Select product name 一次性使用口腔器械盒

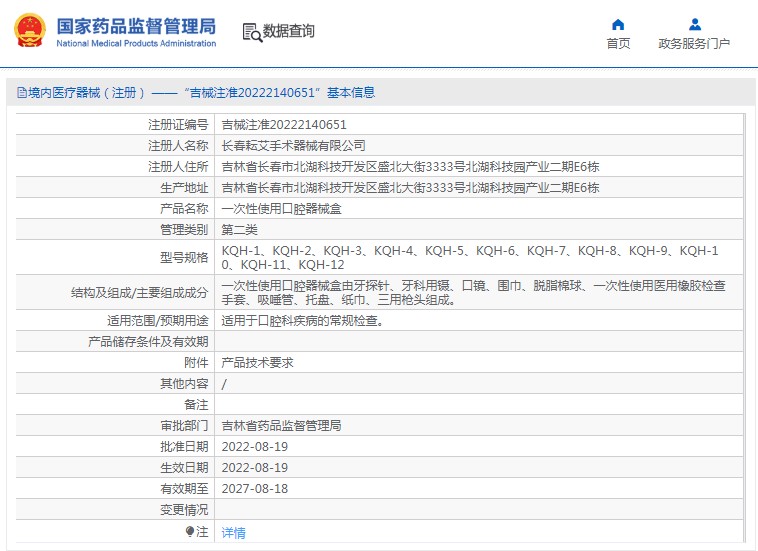pyautogui.click(x=281, y=209)
